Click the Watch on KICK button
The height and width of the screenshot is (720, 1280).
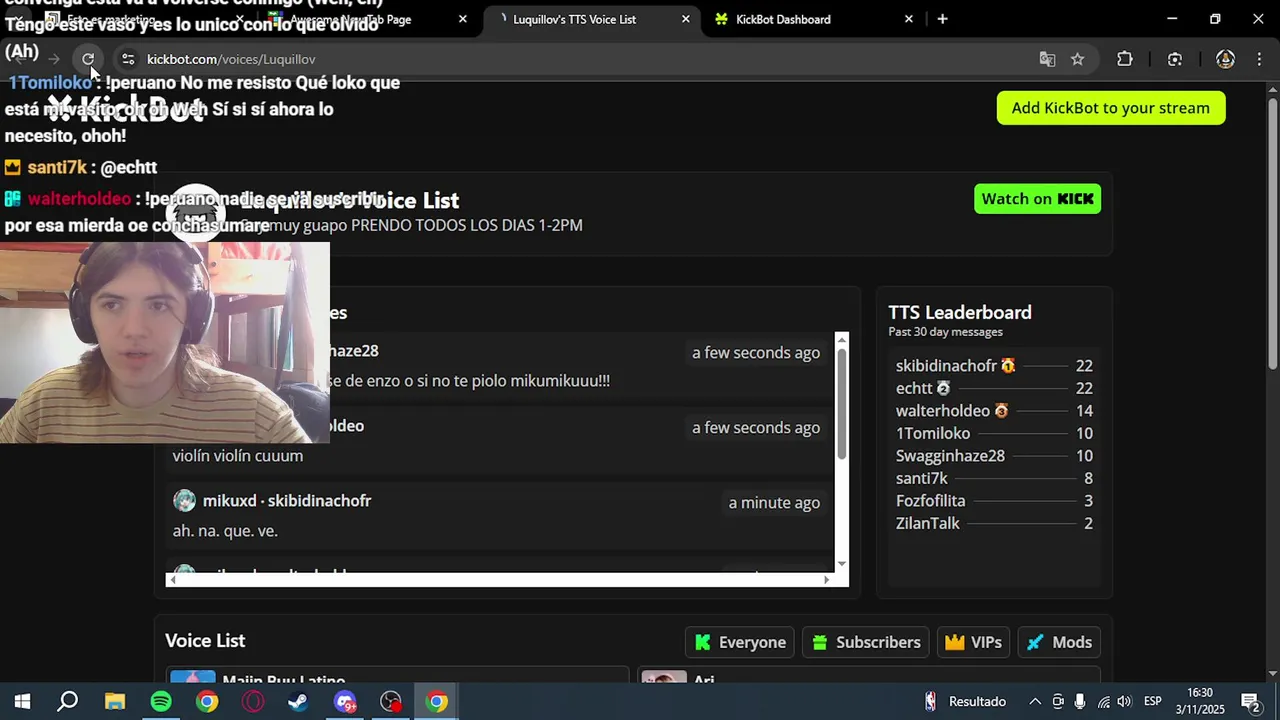(x=1037, y=199)
